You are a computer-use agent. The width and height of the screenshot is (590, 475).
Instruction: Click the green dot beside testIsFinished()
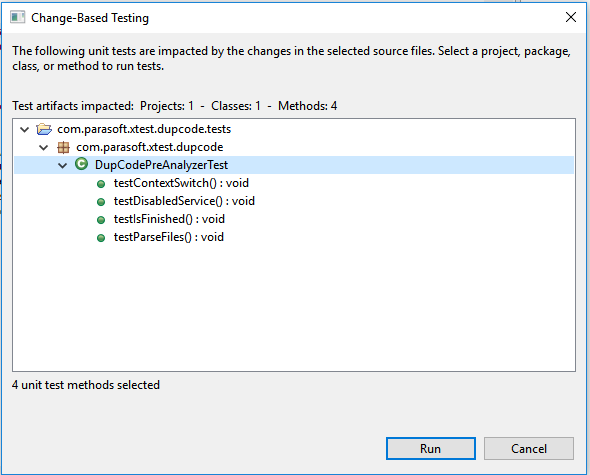101,220
